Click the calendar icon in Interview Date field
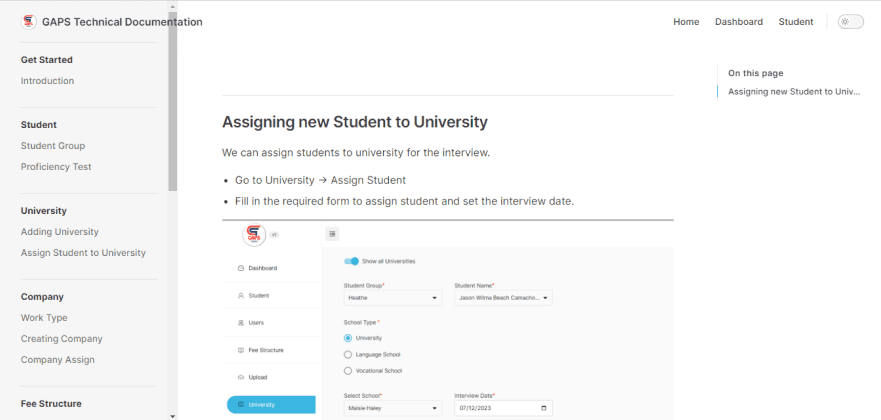 pos(543,408)
